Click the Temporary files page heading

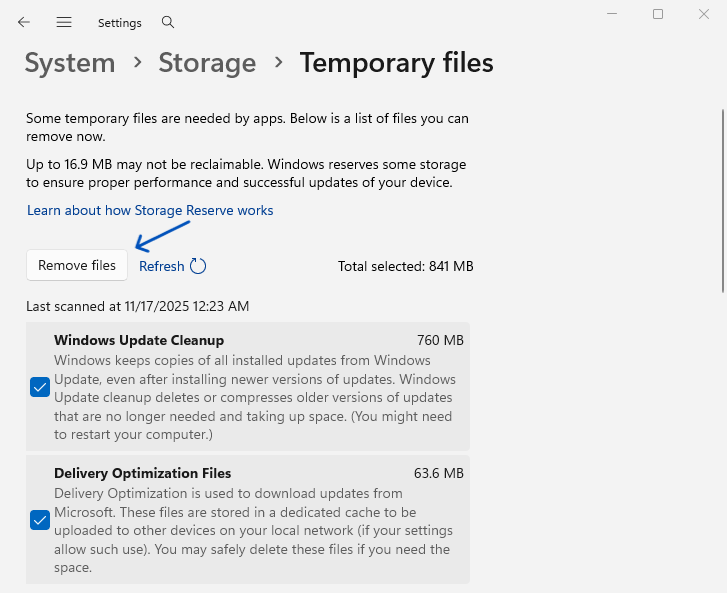click(396, 63)
